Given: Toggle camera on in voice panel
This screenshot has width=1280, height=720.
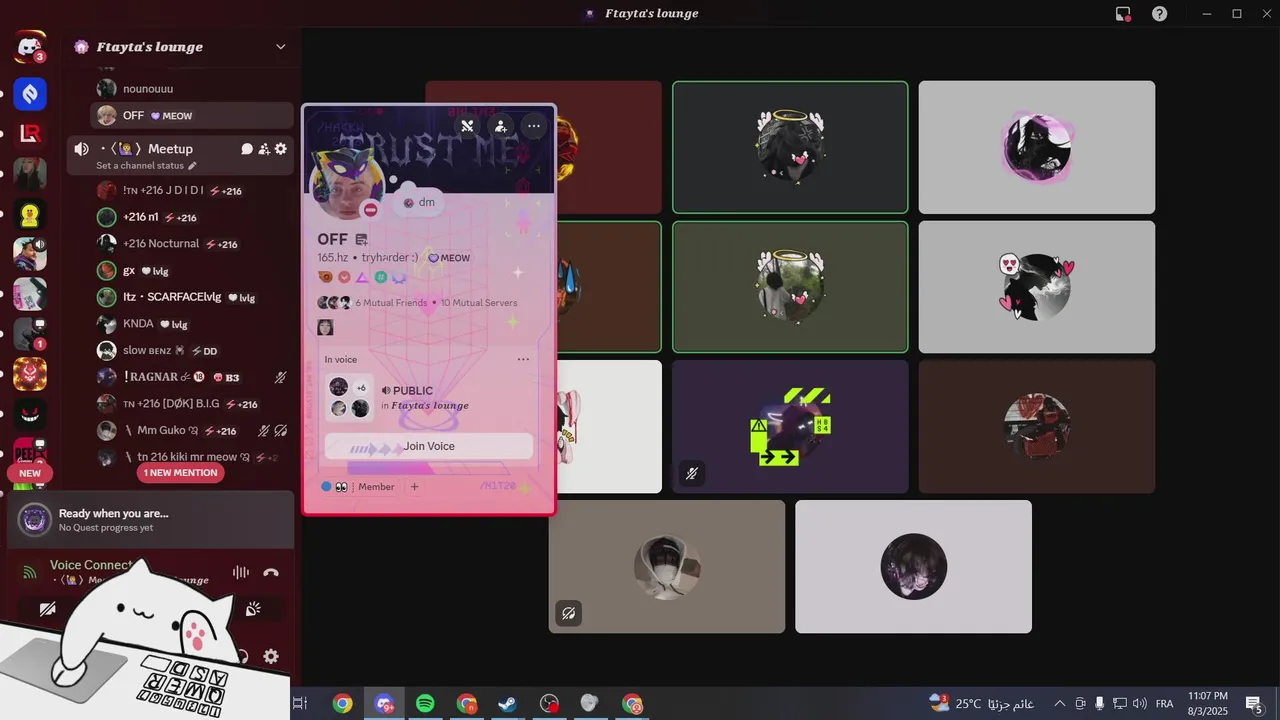Looking at the screenshot, I should (x=47, y=609).
